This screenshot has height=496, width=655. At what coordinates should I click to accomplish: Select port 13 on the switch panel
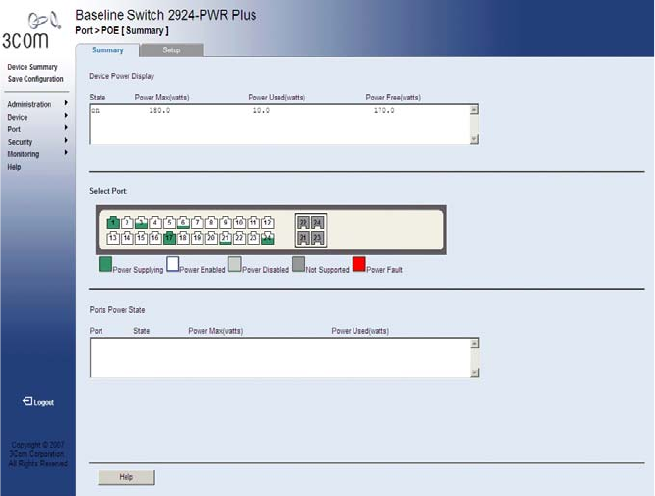pos(113,238)
